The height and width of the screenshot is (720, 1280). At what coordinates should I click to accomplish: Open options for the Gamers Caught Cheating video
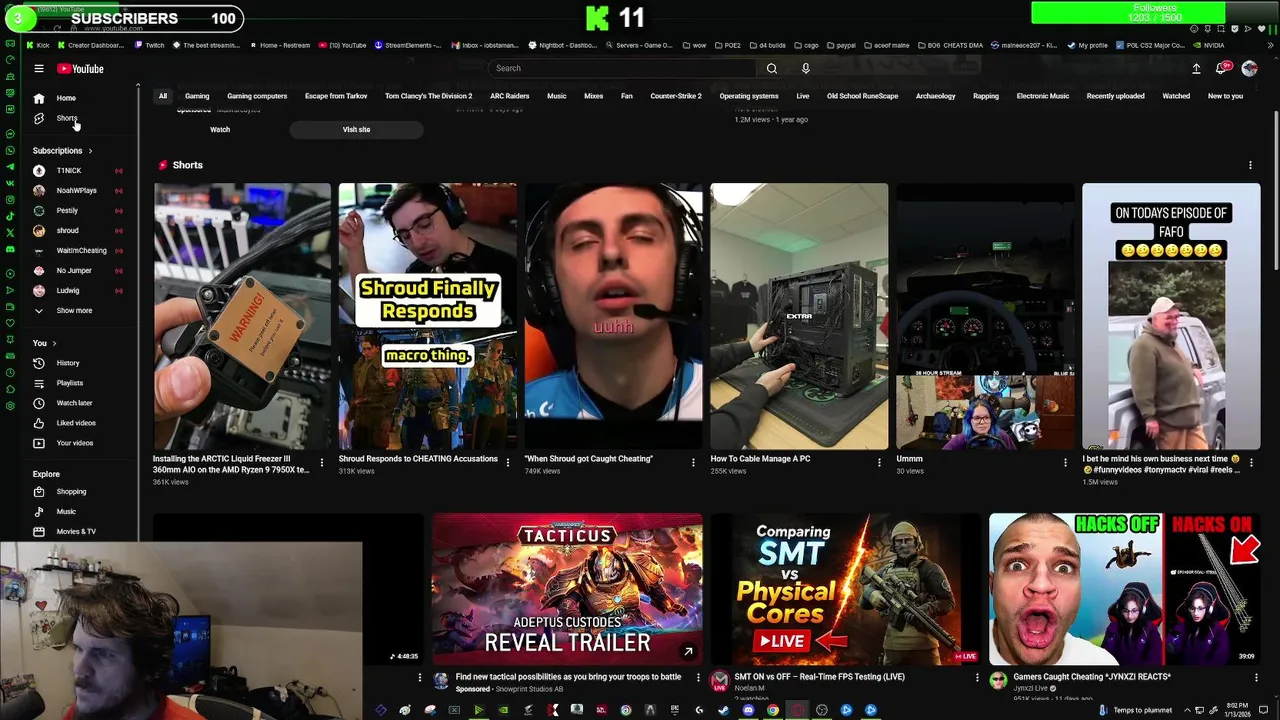tap(1256, 678)
